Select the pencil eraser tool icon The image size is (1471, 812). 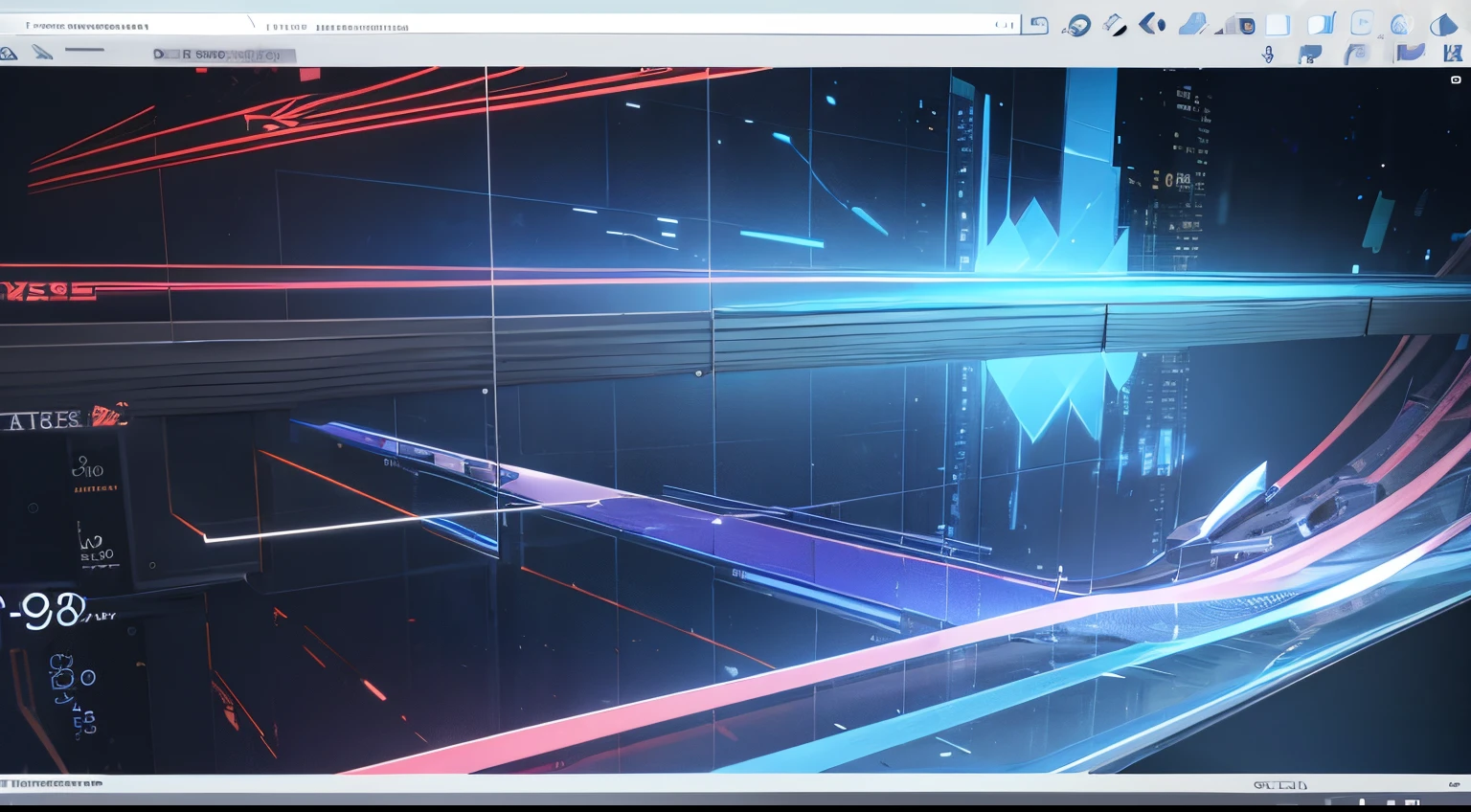[x=1115, y=26]
